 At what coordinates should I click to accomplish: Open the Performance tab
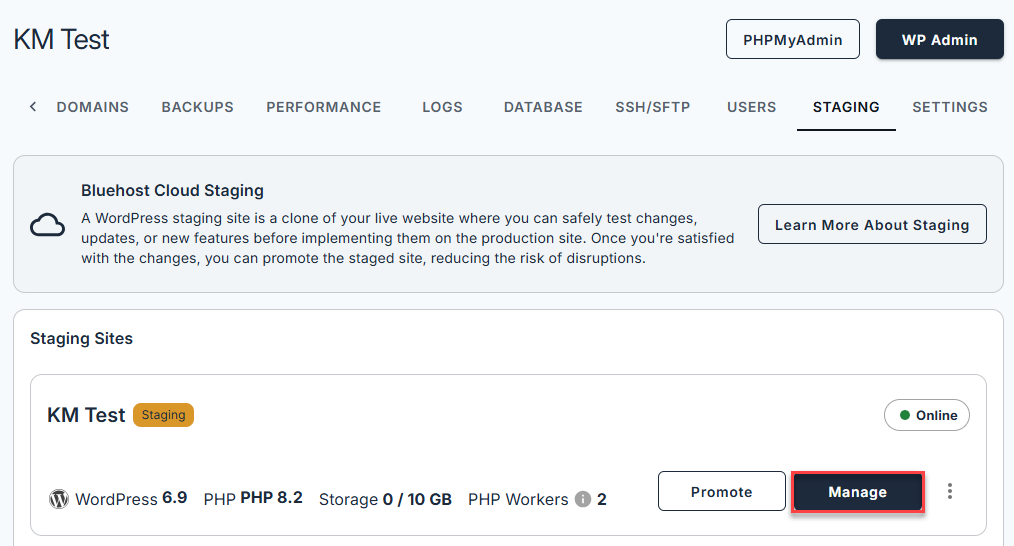tap(323, 107)
